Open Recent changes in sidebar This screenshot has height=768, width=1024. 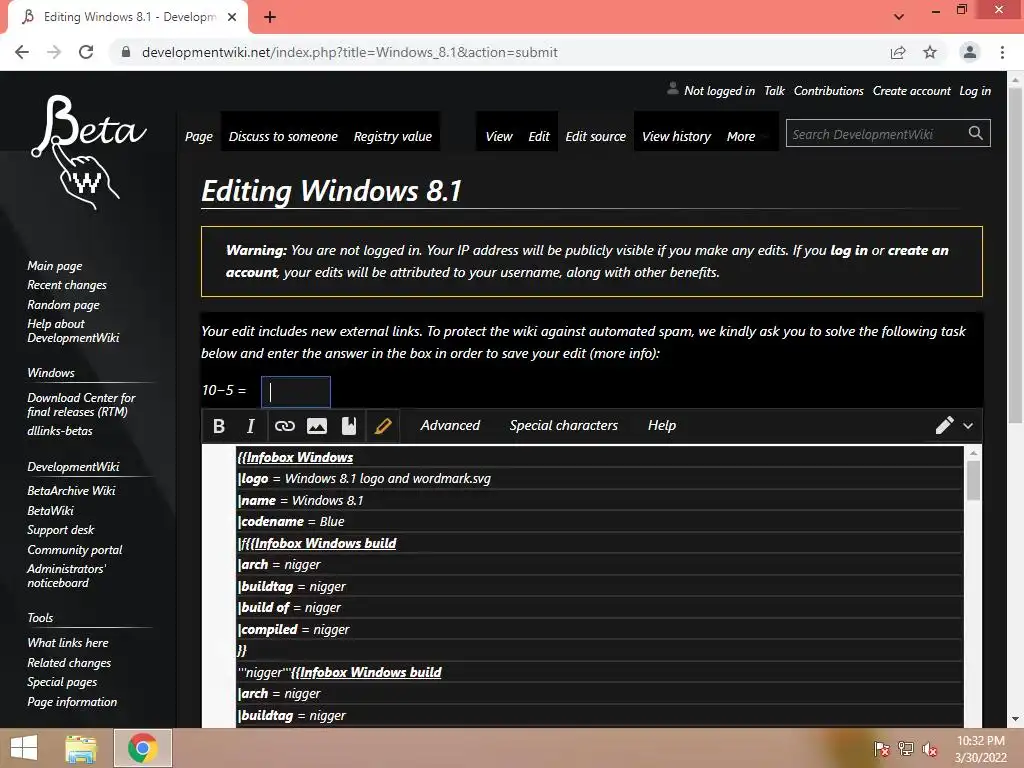(67, 285)
